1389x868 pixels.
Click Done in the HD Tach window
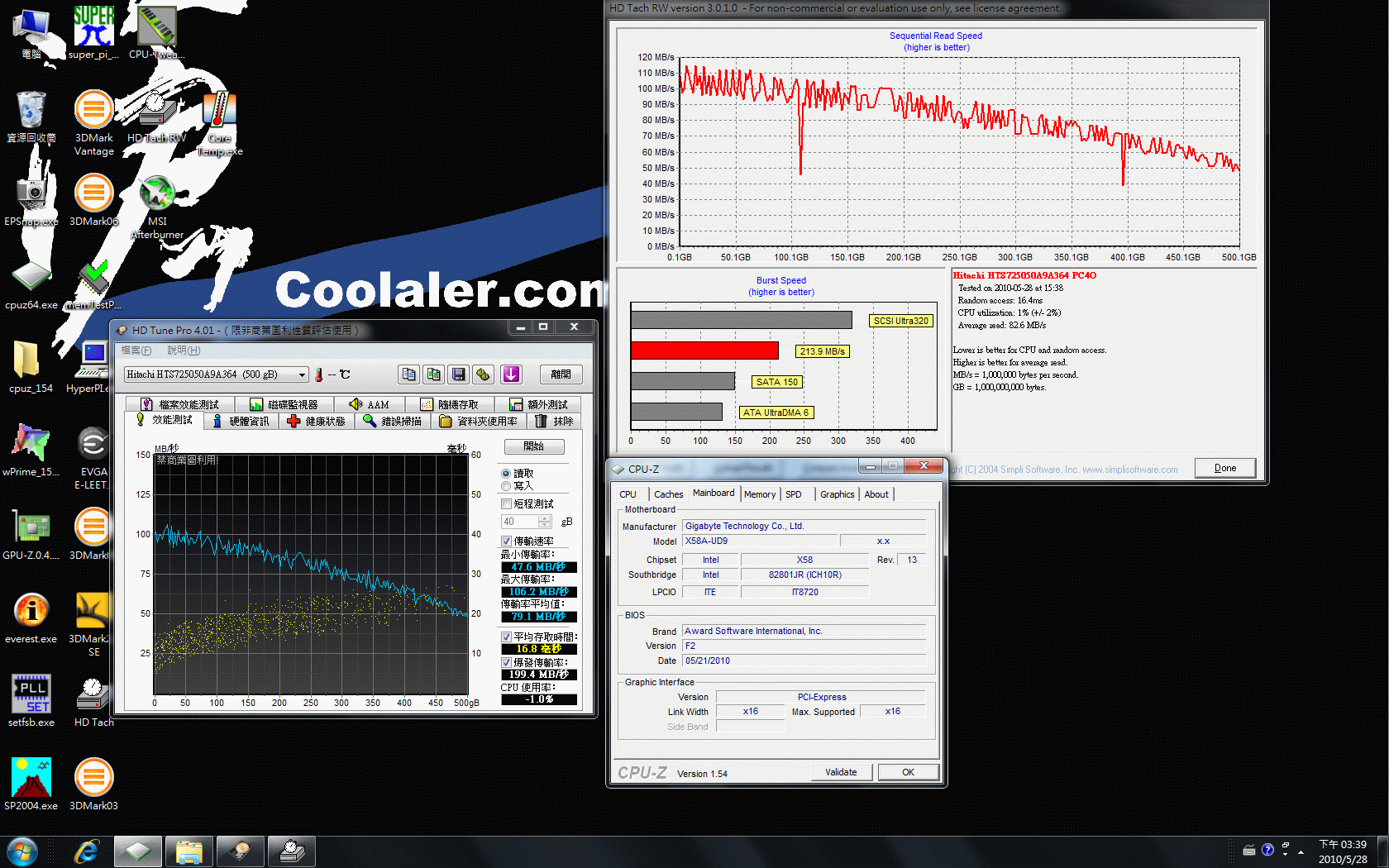pos(1225,468)
